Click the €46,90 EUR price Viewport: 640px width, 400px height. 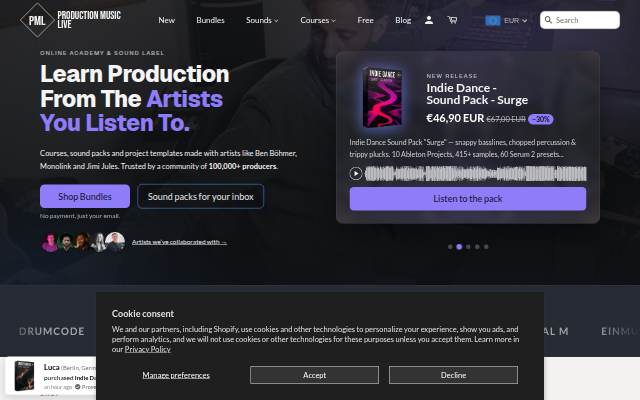pos(455,118)
